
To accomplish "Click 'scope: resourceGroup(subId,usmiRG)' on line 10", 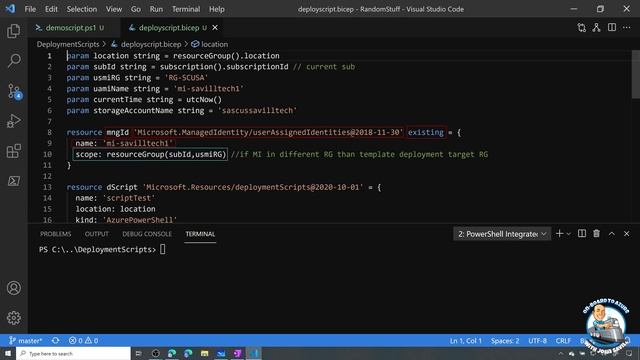I will (x=150, y=154).
